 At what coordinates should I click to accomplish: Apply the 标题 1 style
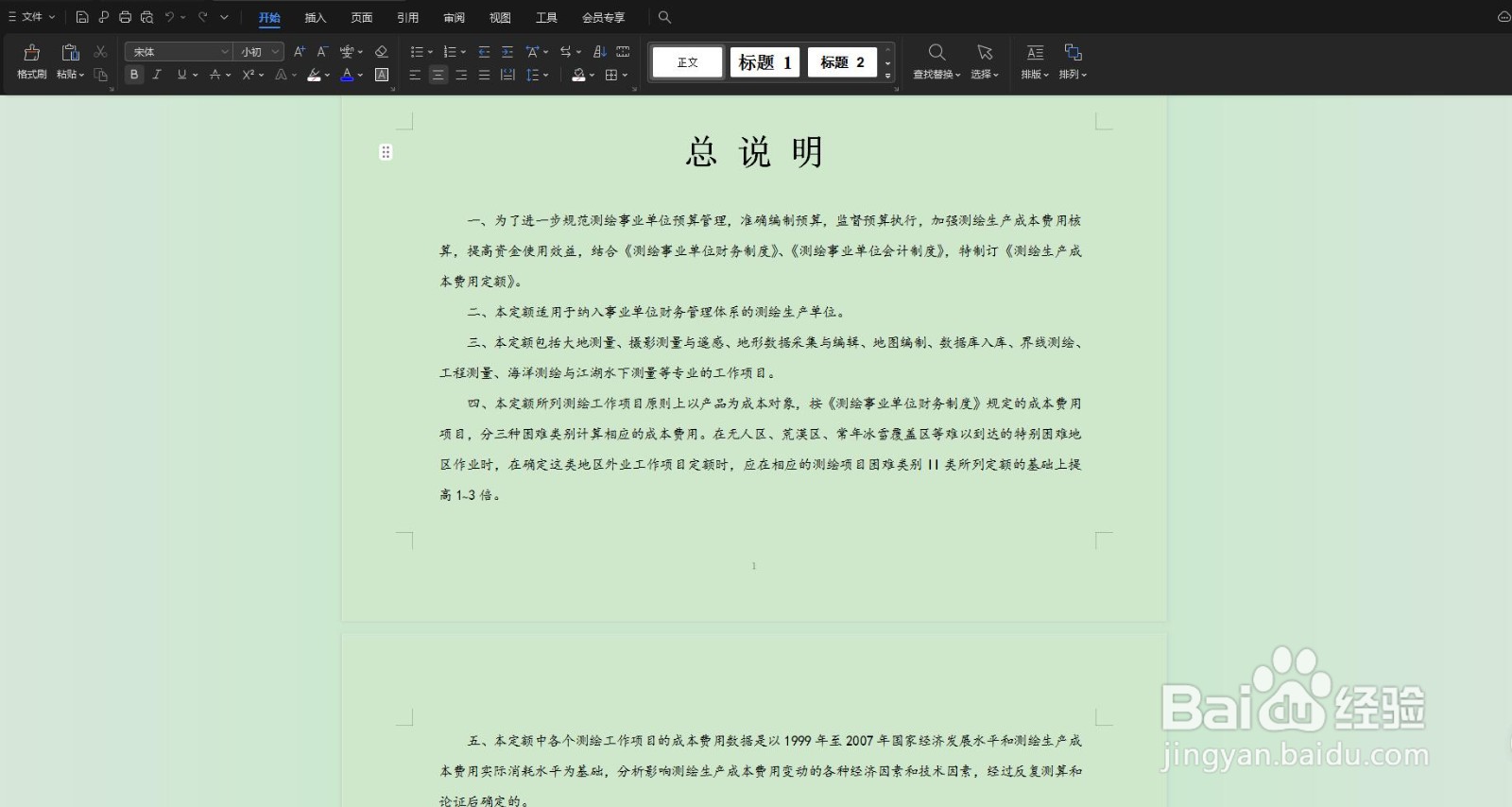pyautogui.click(x=765, y=62)
